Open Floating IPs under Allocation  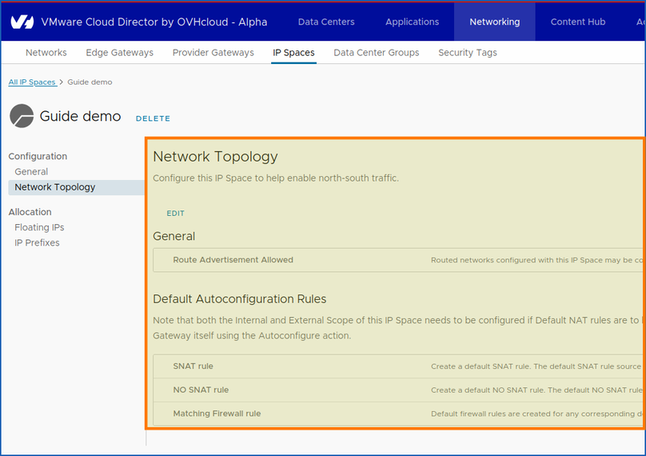39,227
